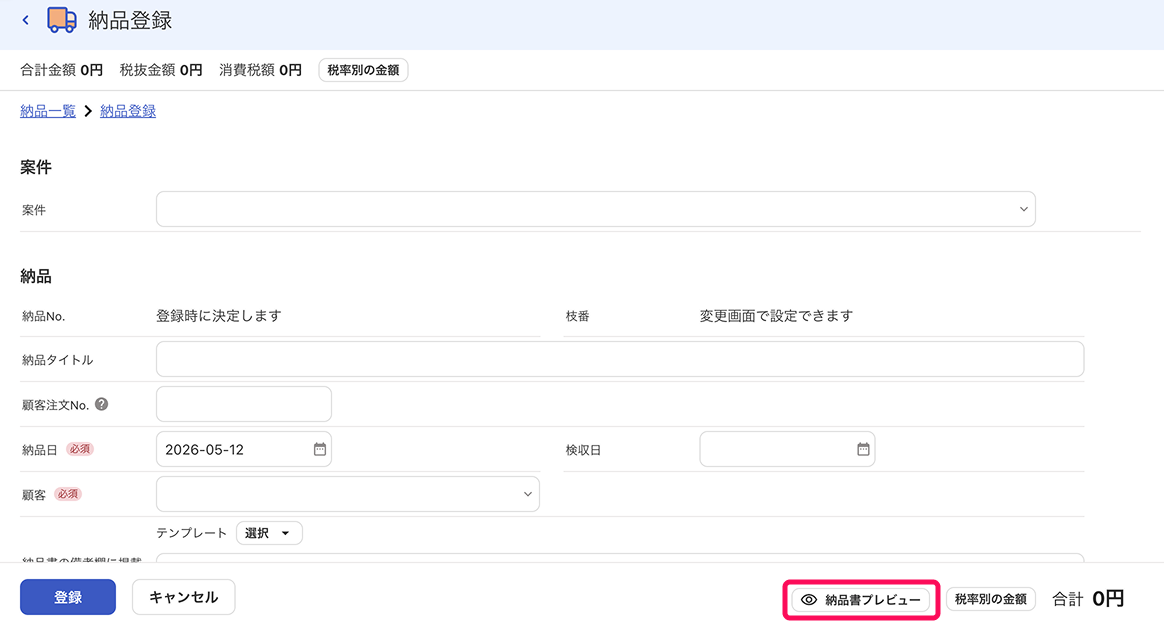Open the bottom 税率別の金額 button
1164x631 pixels.
[991, 599]
